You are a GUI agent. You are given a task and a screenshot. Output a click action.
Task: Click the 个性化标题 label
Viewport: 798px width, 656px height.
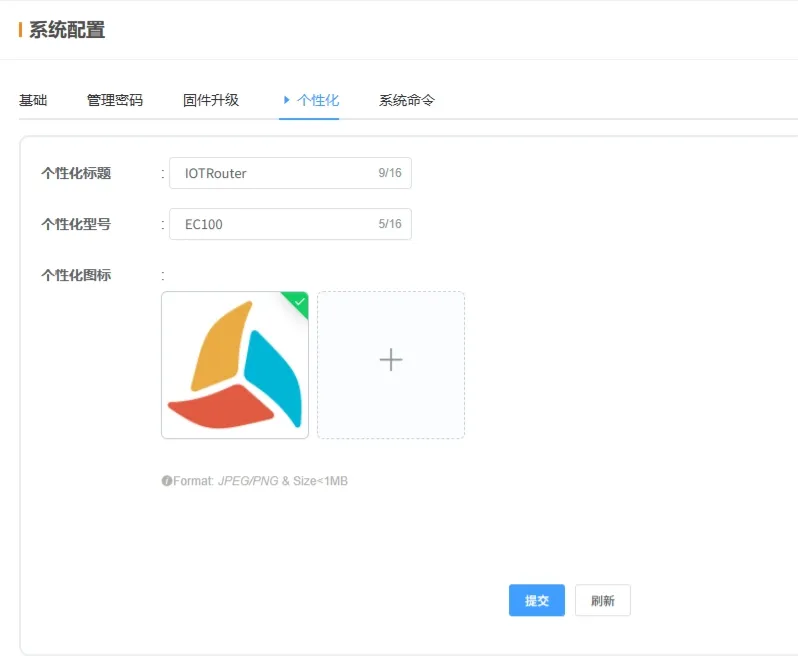coord(76,173)
